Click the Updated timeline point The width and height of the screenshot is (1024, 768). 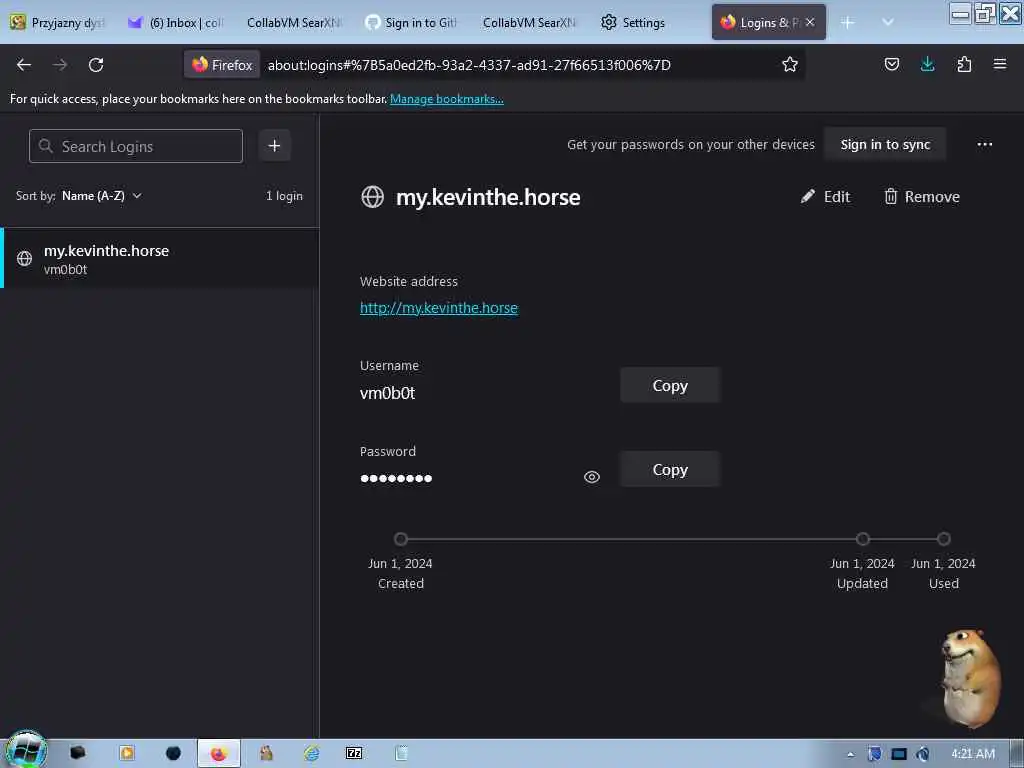(863, 539)
